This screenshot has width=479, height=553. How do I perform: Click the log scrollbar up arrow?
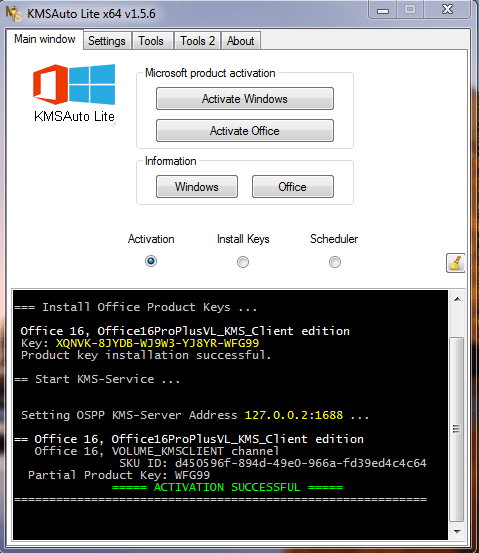click(x=457, y=299)
